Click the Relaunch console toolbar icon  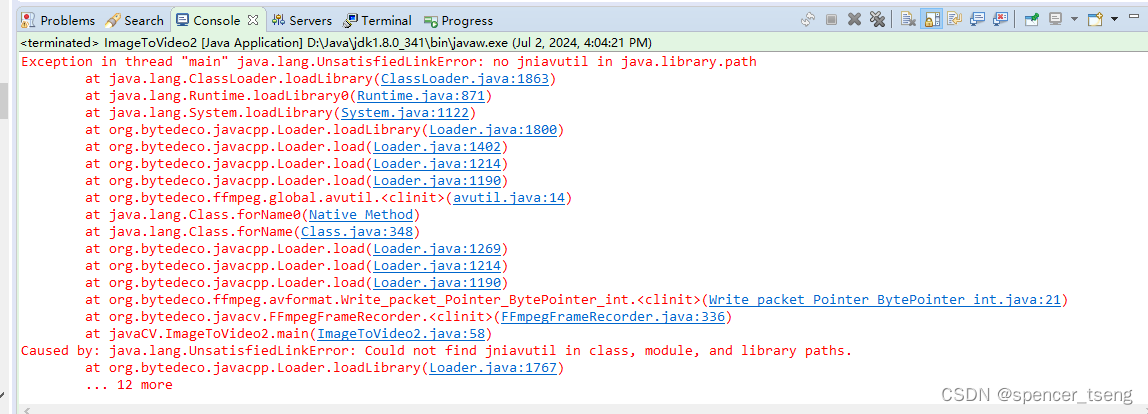point(808,20)
